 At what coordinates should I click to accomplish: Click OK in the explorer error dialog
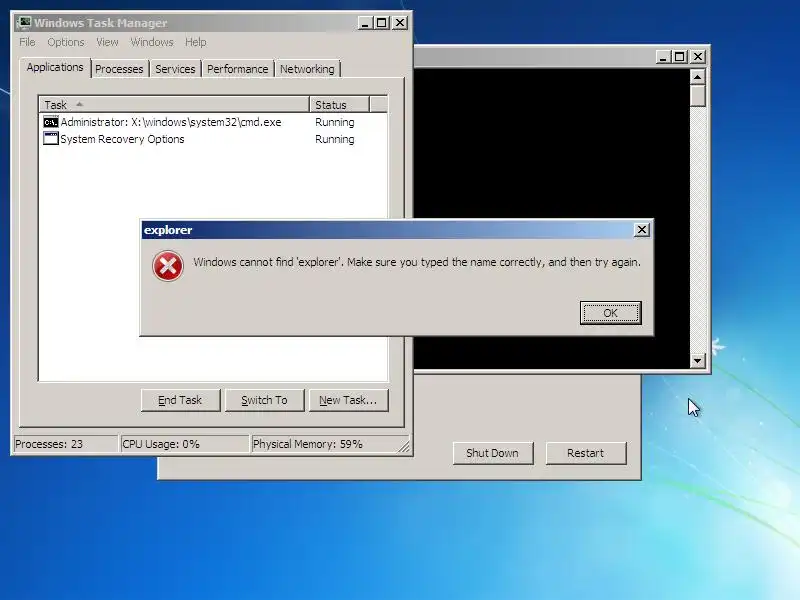pos(610,313)
